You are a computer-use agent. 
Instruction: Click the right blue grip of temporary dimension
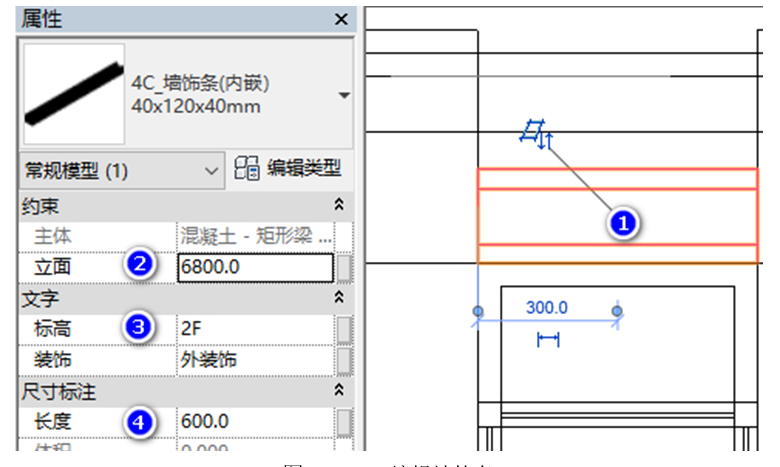[617, 312]
